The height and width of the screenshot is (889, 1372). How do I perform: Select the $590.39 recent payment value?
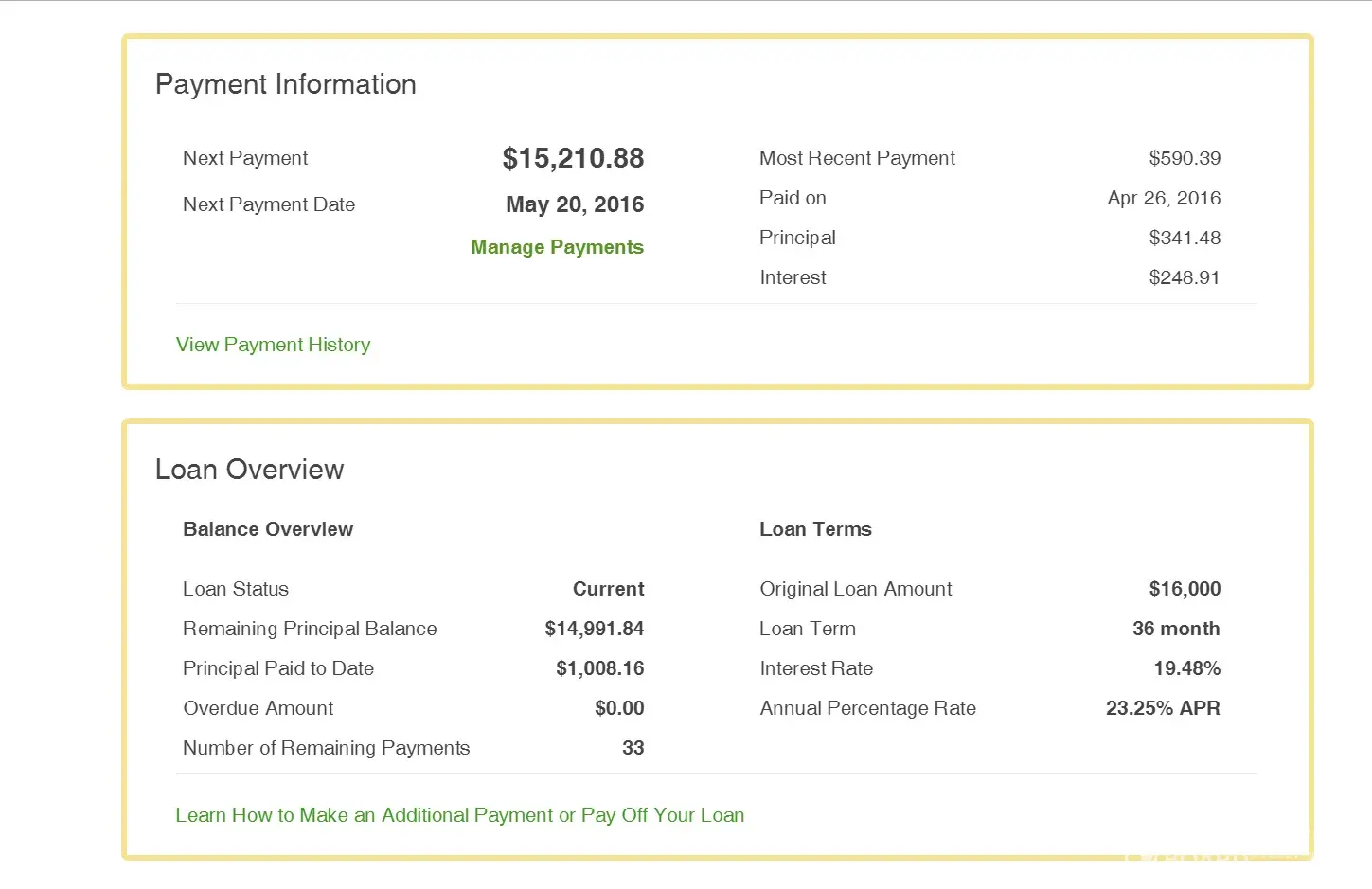(x=1184, y=158)
